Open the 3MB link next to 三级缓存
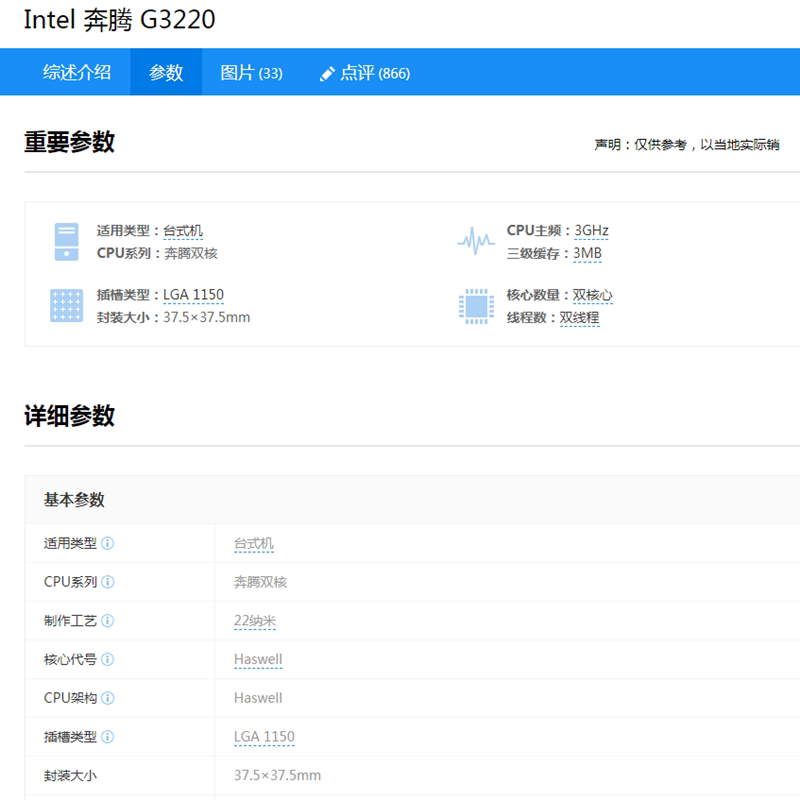This screenshot has height=800, width=800. pyautogui.click(x=587, y=254)
